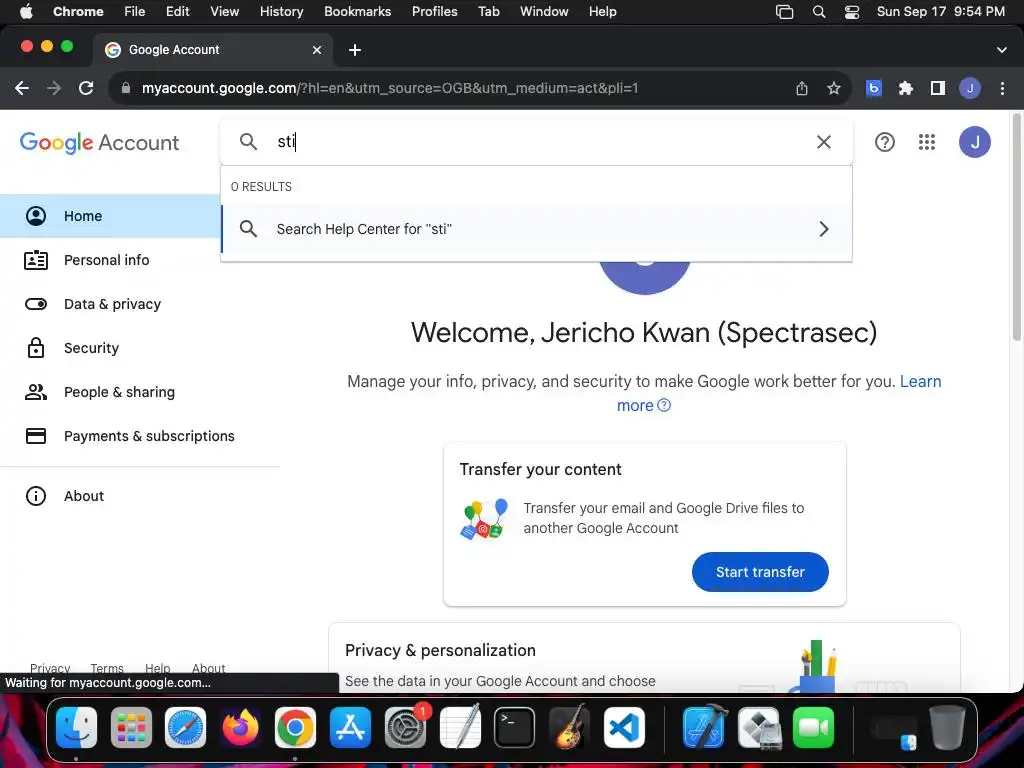
Task: Open the tab search dropdown arrow
Action: coord(1002,50)
